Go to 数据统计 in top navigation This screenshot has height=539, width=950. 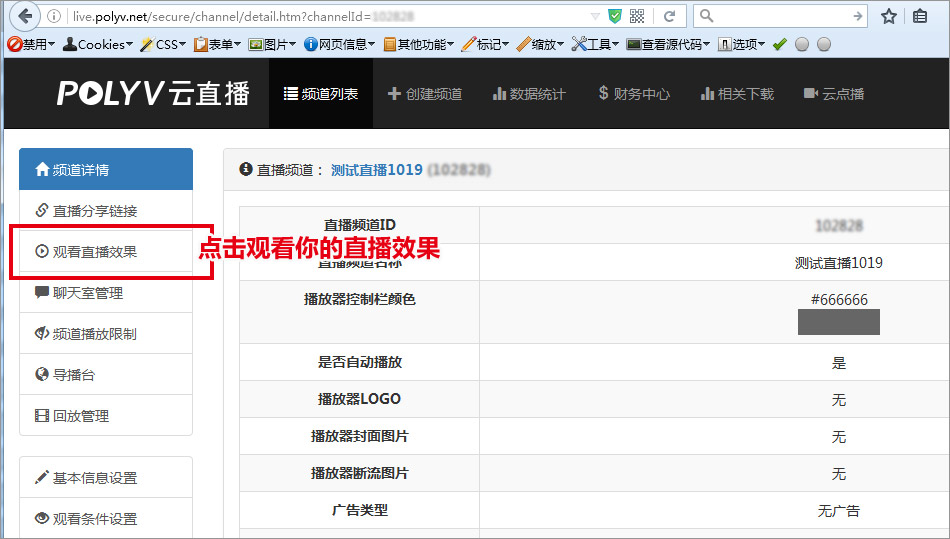pos(529,94)
